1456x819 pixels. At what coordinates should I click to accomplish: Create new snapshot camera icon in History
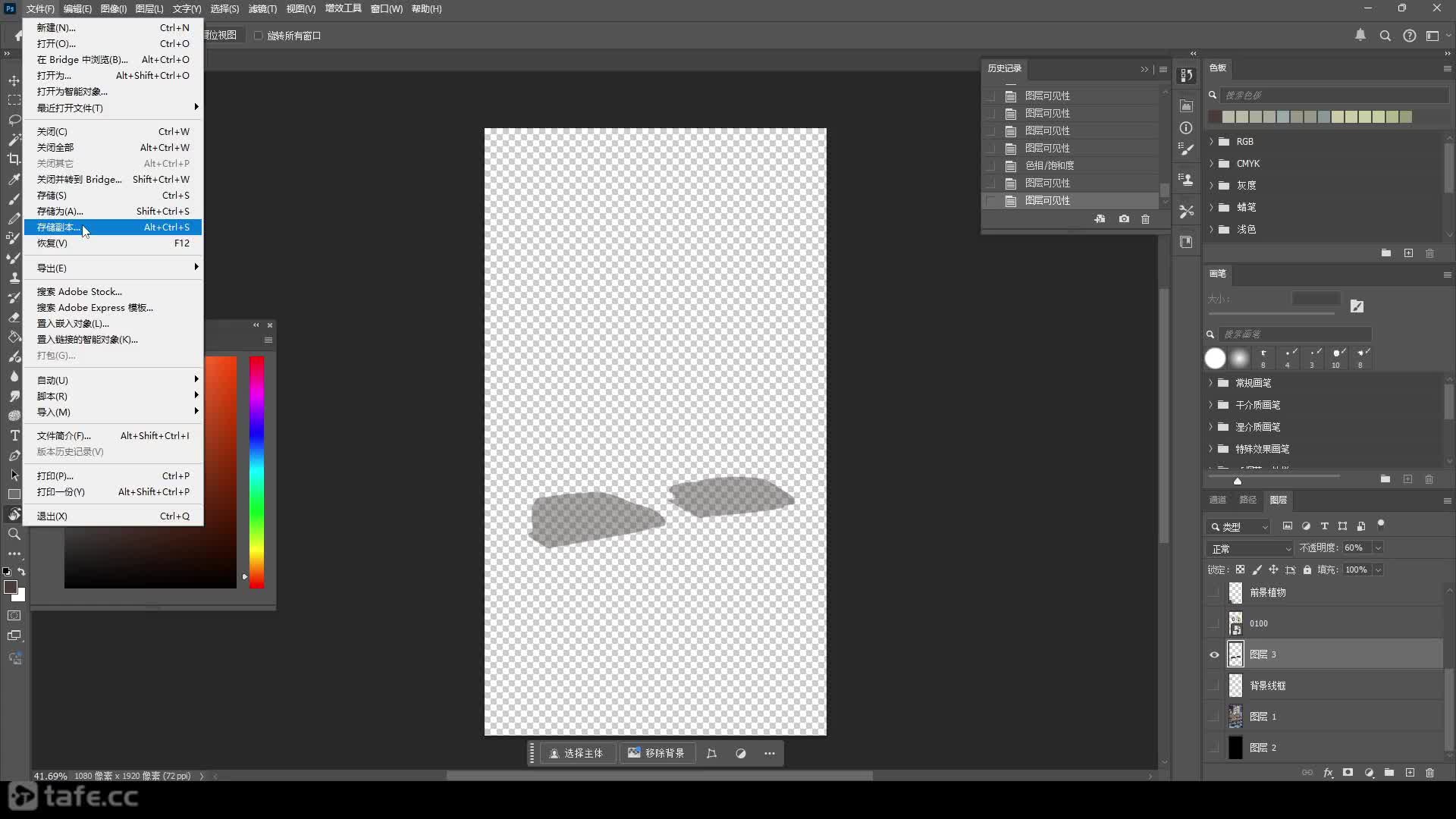click(1123, 219)
